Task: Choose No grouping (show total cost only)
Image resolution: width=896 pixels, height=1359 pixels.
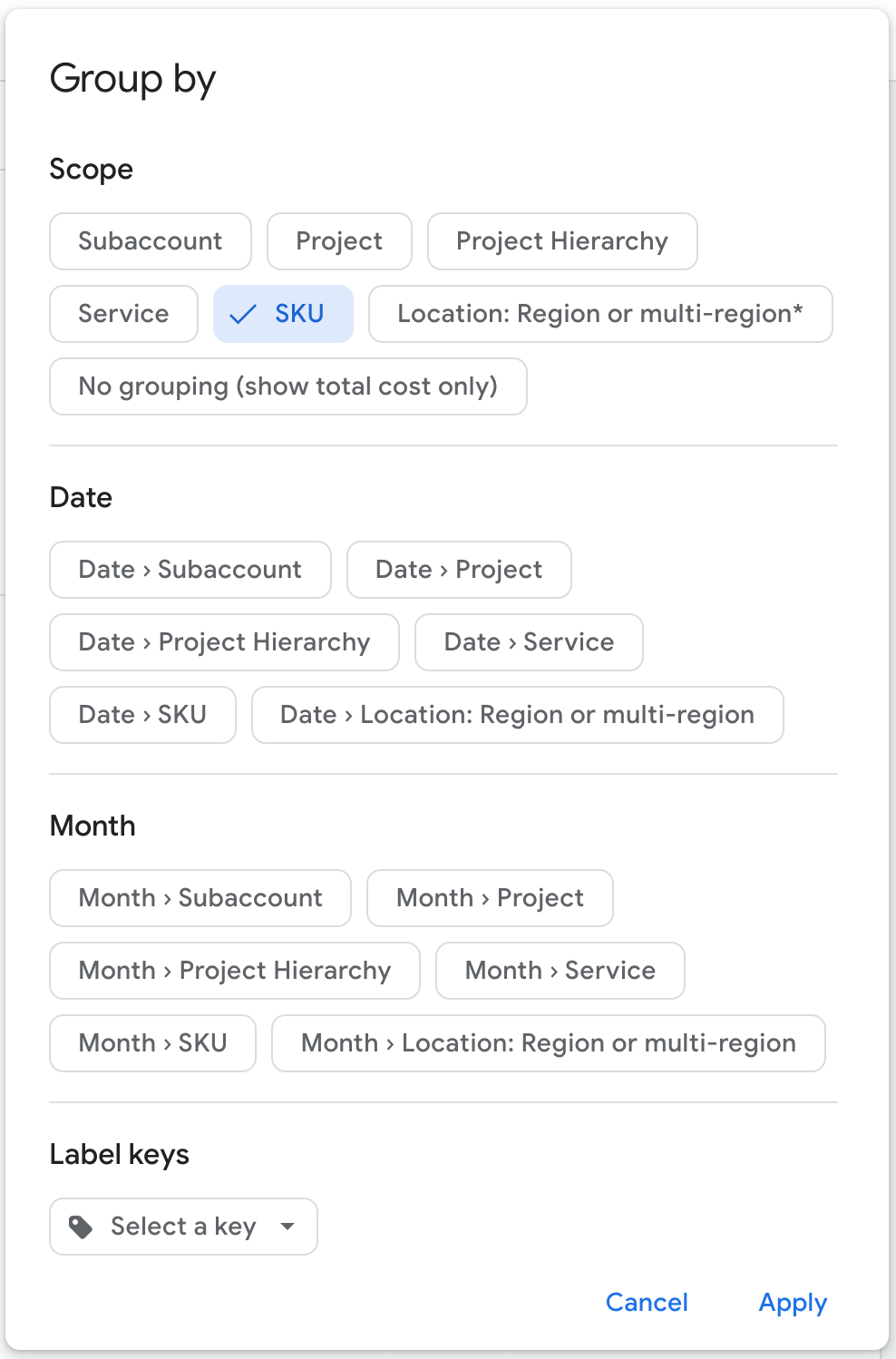Action: click(x=288, y=386)
